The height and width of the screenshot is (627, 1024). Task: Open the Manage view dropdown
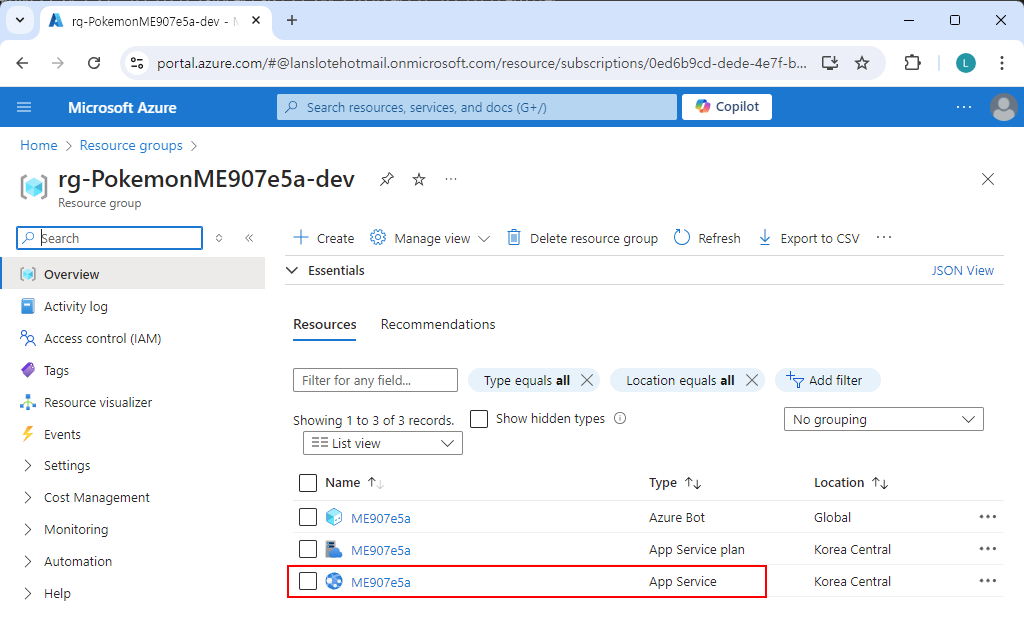click(430, 238)
